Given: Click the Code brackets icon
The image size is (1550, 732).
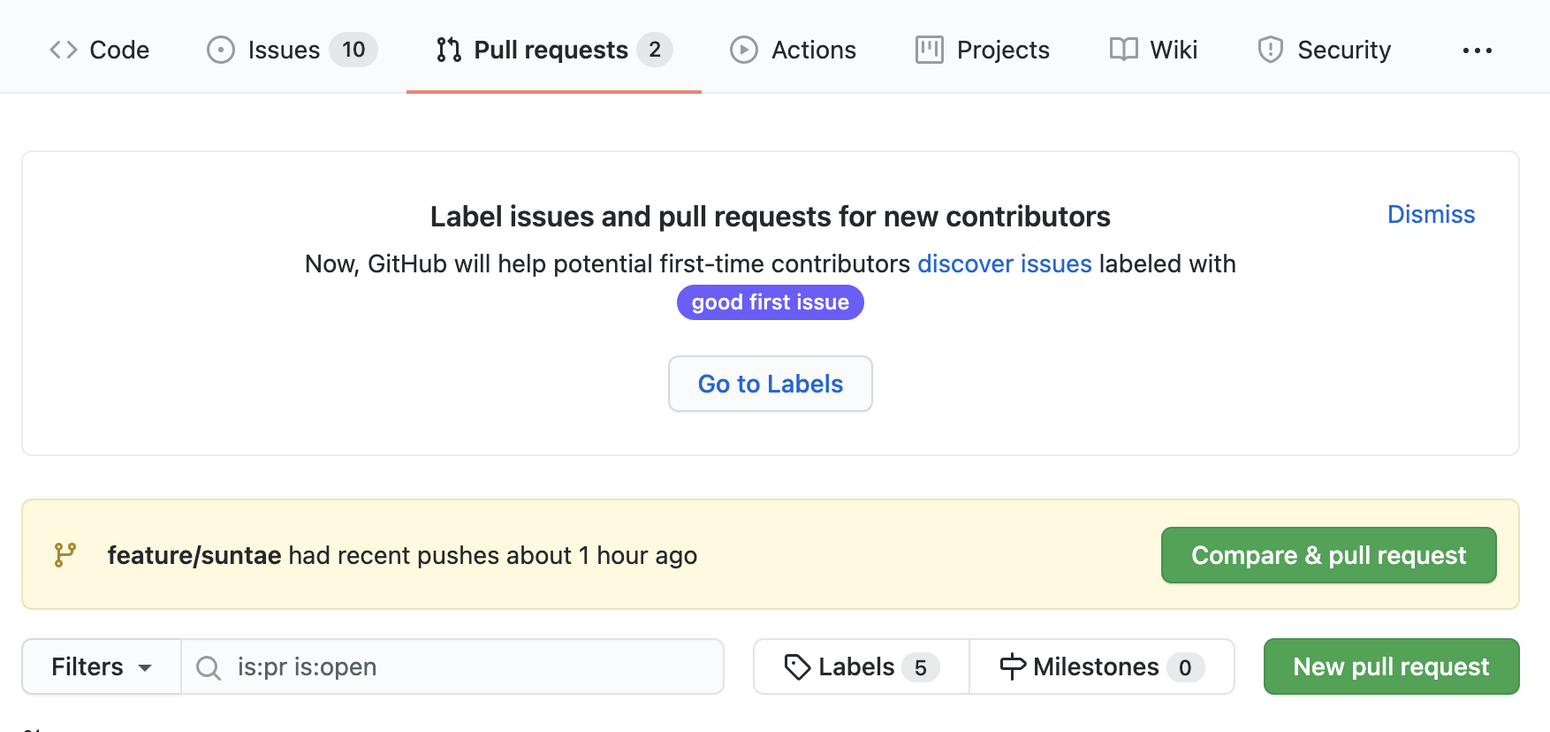Looking at the screenshot, I should [x=63, y=50].
